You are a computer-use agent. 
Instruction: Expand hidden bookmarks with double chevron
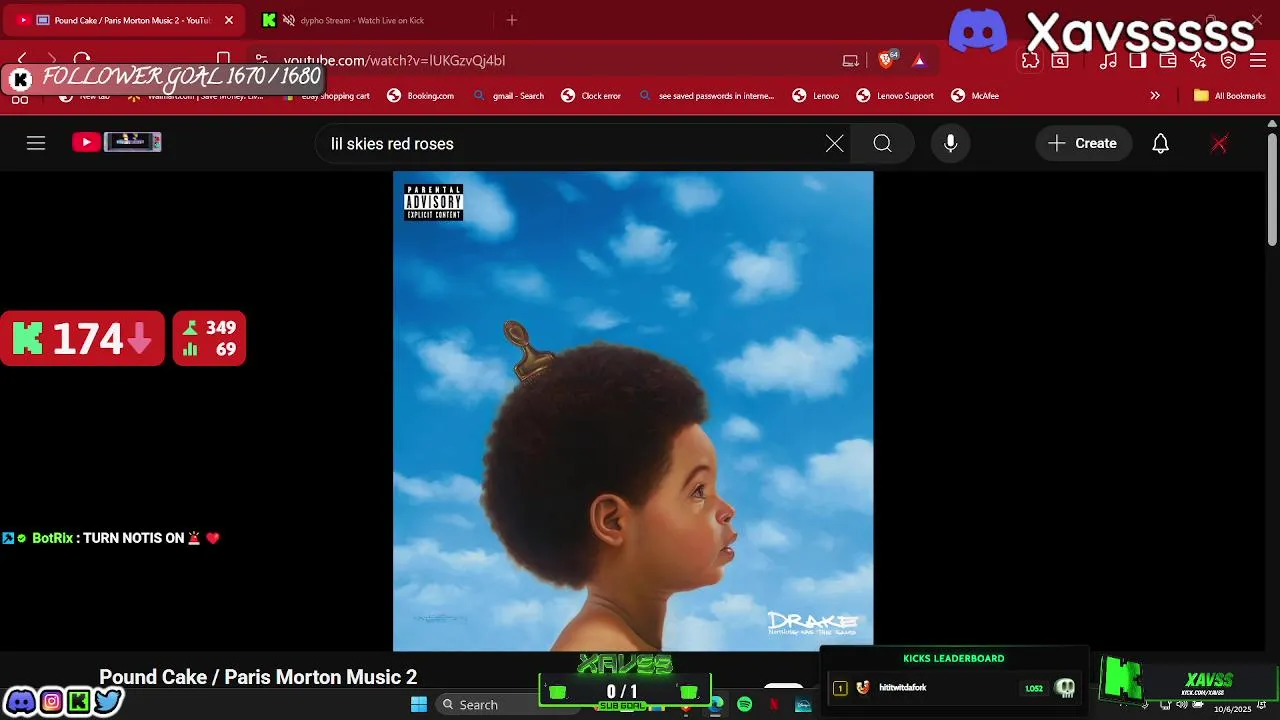coord(1155,96)
